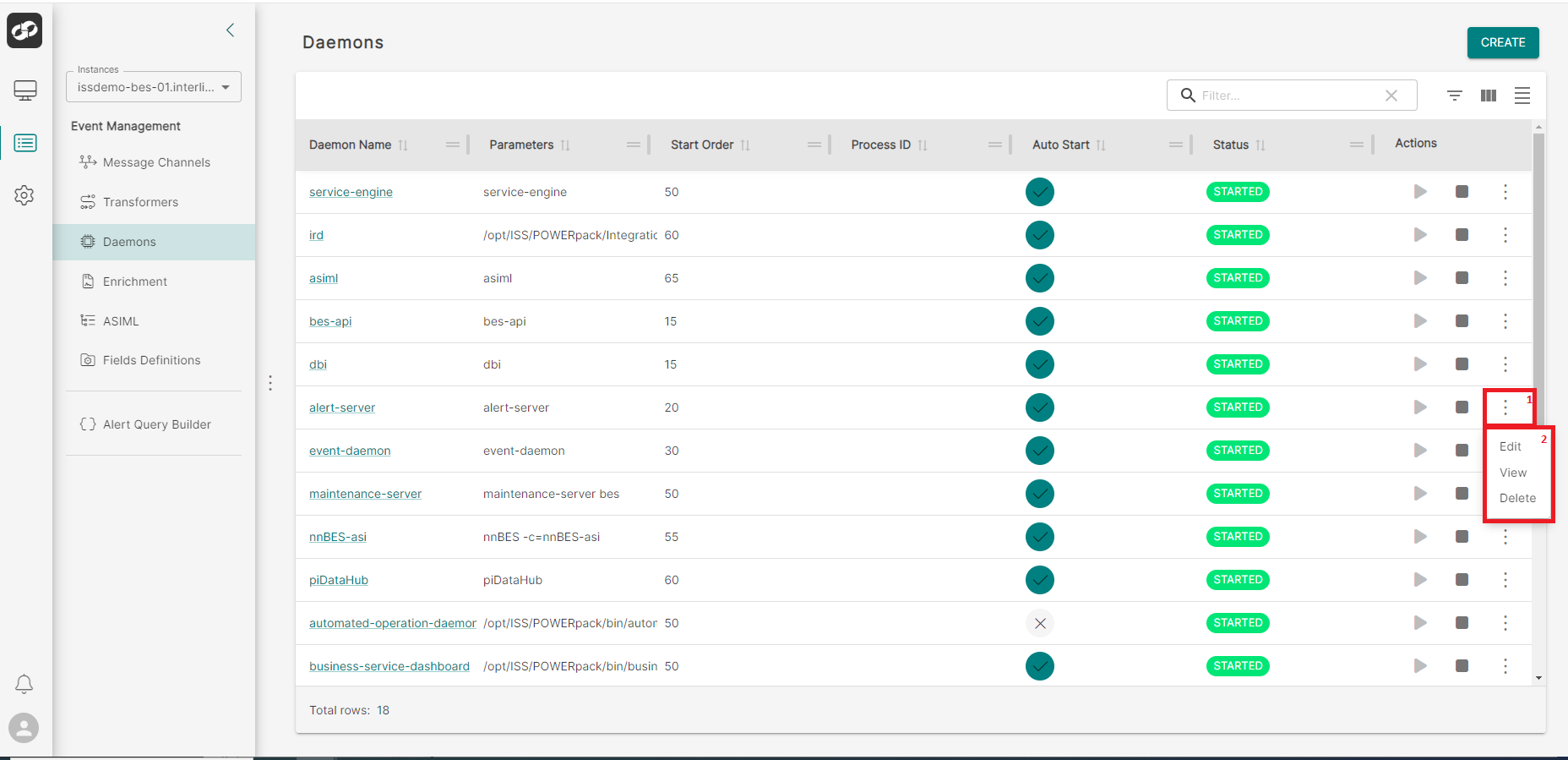Open the asiml daemon link
The height and width of the screenshot is (760, 1568).
(324, 278)
